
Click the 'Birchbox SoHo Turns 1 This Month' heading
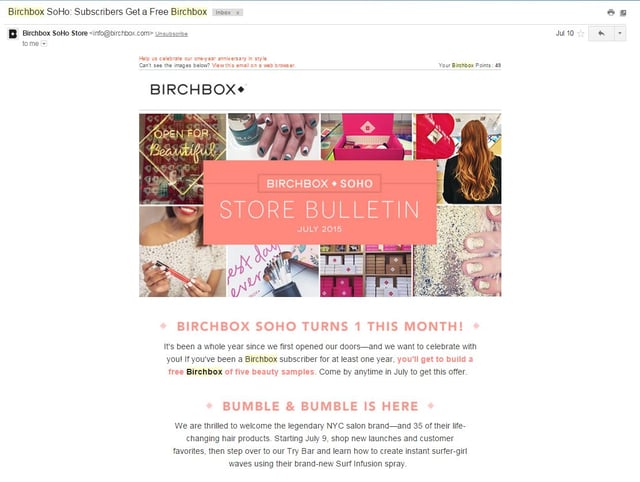(x=320, y=327)
